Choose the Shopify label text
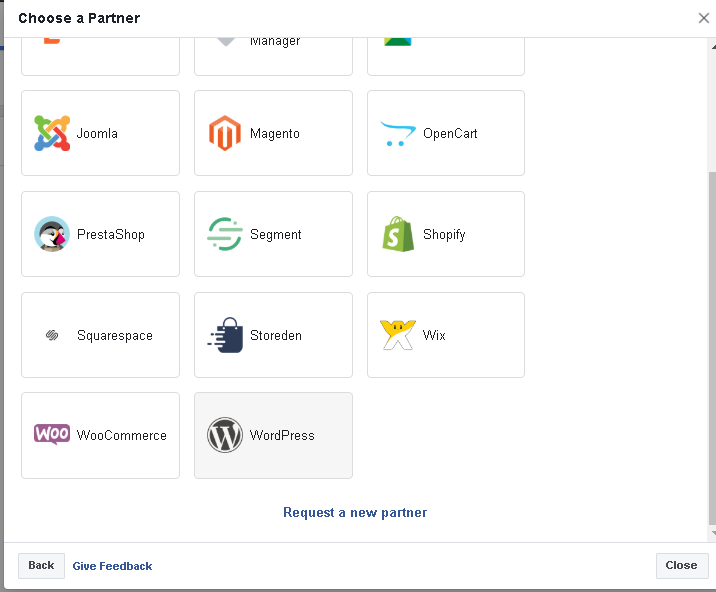The height and width of the screenshot is (592, 716). point(444,235)
